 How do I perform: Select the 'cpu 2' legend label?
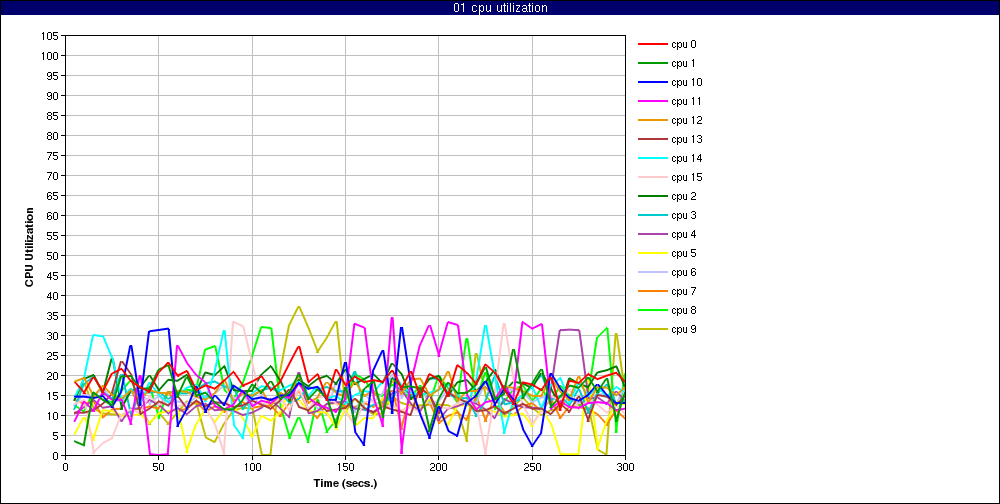684,196
